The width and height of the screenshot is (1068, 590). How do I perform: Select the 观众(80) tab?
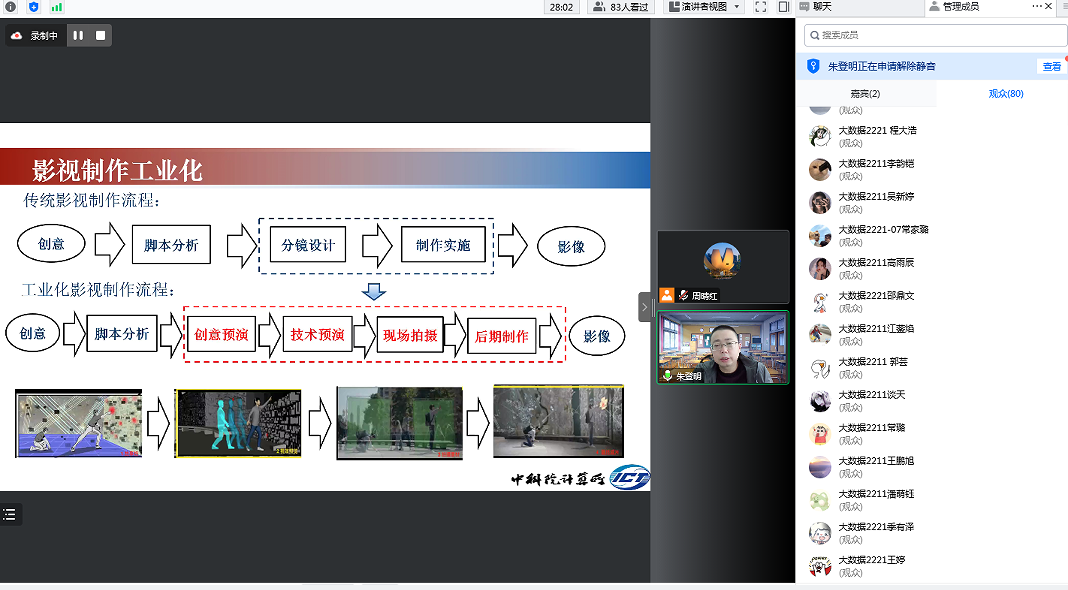[x=1005, y=94]
